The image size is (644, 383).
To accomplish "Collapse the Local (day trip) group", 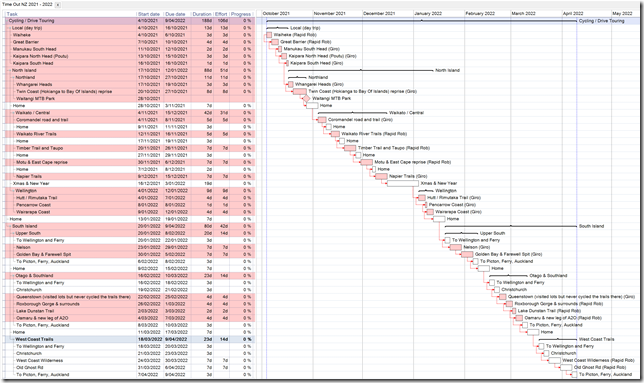I will [x=10, y=28].
